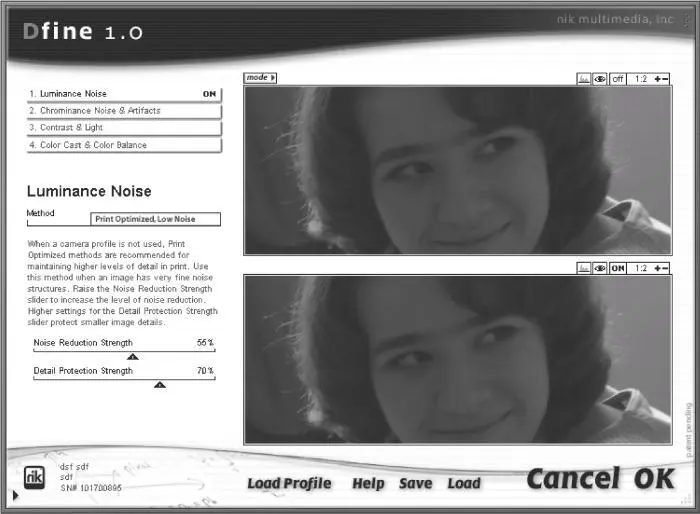Click the Load button
700x514 pixels.
coord(464,483)
